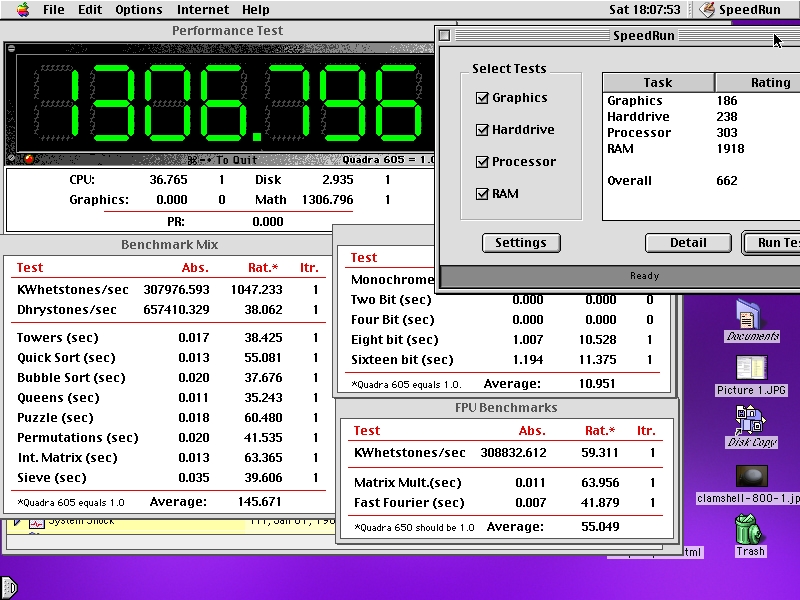Click the Math value 1306.796
The height and width of the screenshot is (600, 800).
click(327, 199)
